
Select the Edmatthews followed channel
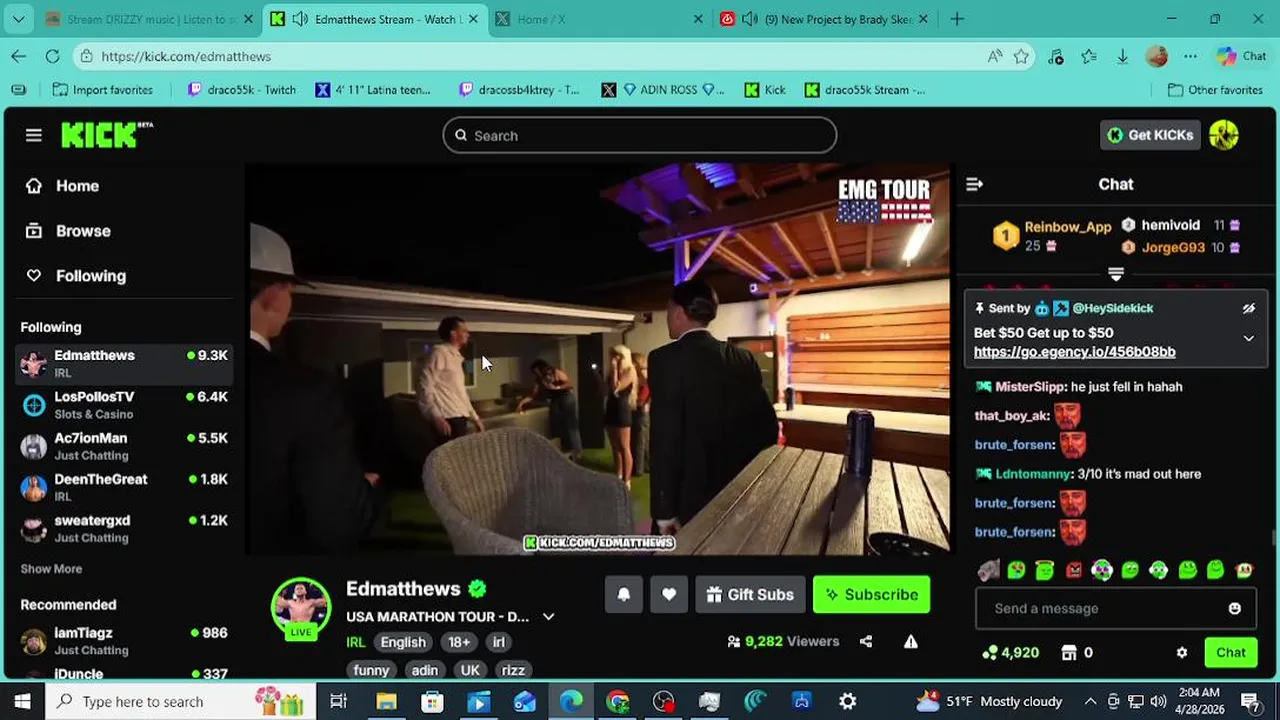pos(124,363)
